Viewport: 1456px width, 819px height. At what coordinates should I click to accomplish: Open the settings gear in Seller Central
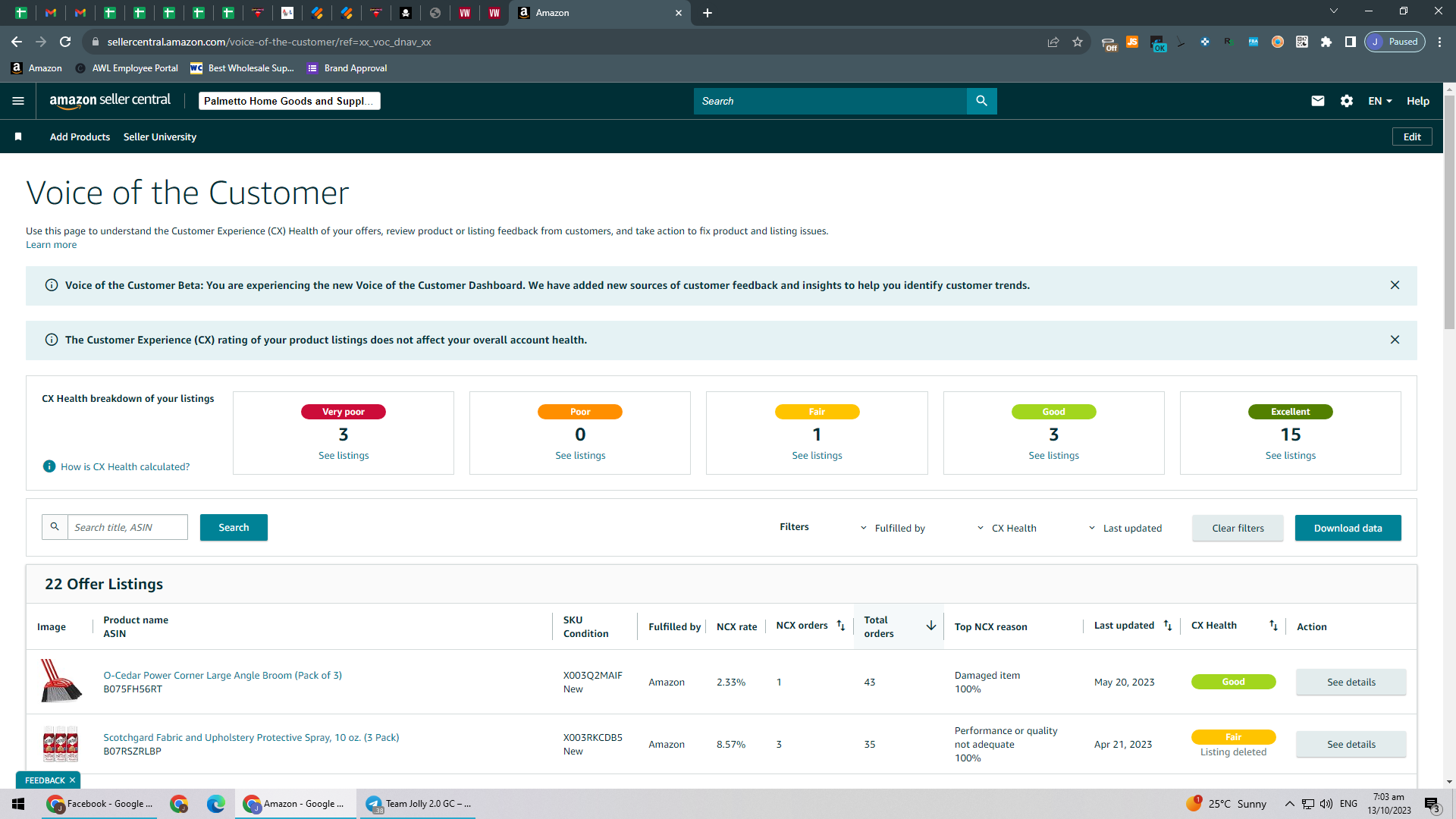click(x=1347, y=101)
